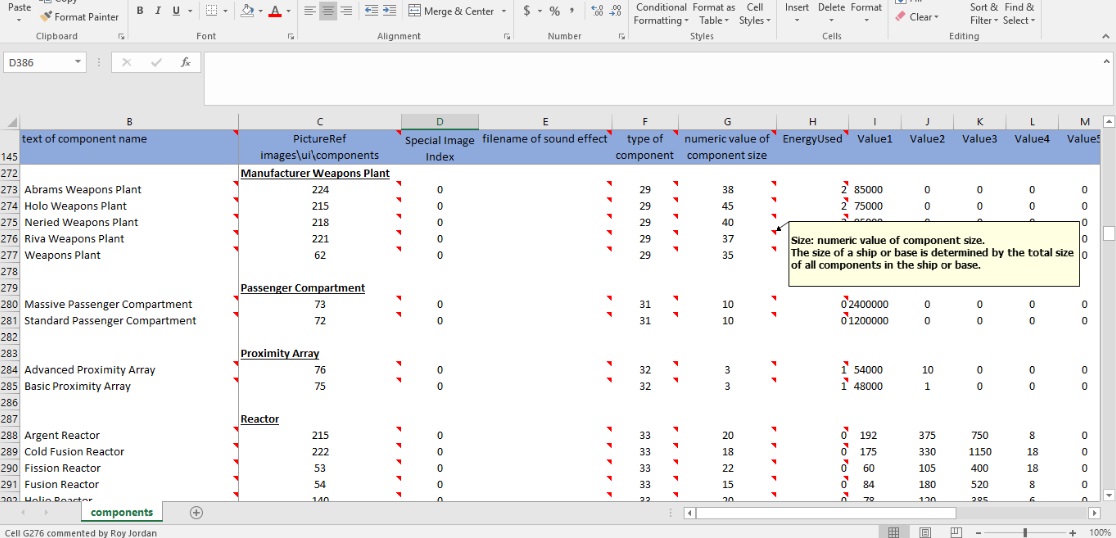This screenshot has width=1116, height=538.
Task: Collapse the ribbon
Action: tap(1104, 36)
